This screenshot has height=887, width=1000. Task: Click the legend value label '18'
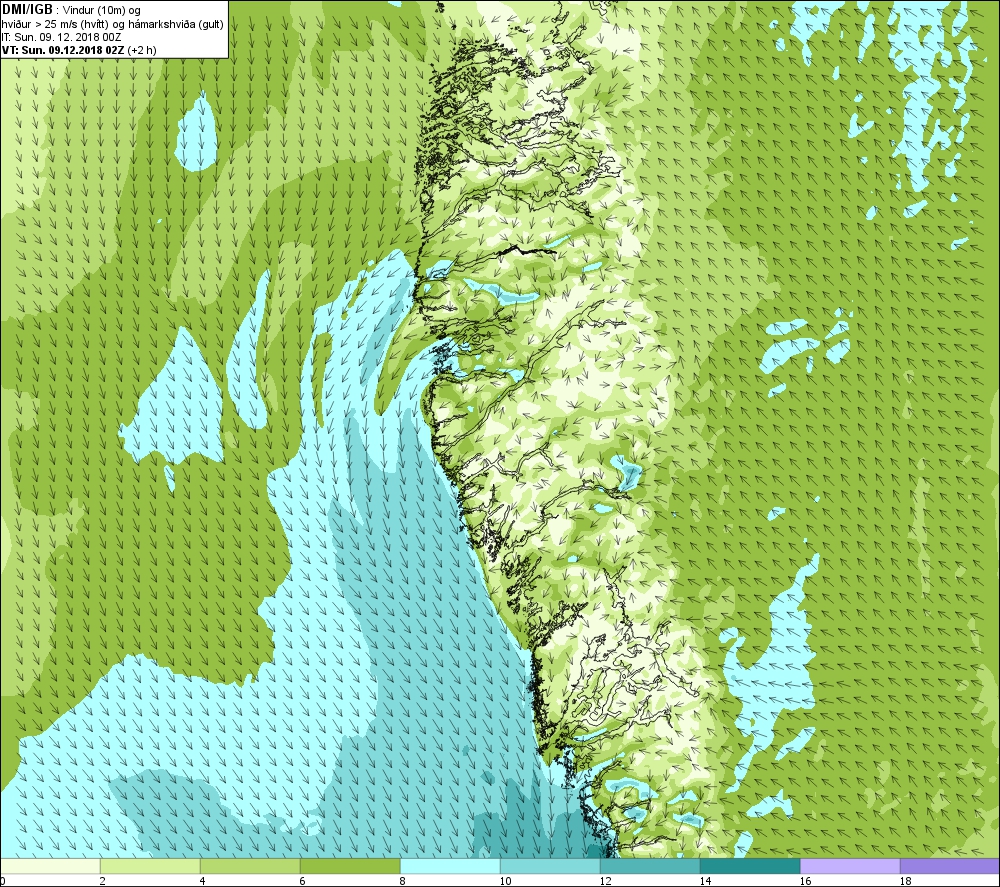pos(905,881)
